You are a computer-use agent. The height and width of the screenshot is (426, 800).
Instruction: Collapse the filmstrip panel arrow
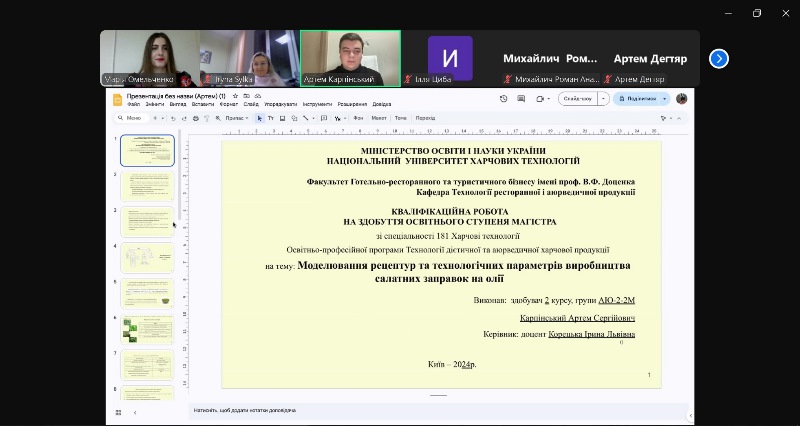[x=135, y=412]
